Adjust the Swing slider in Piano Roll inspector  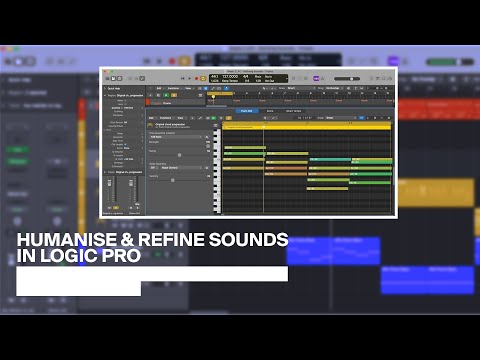(x=180, y=155)
